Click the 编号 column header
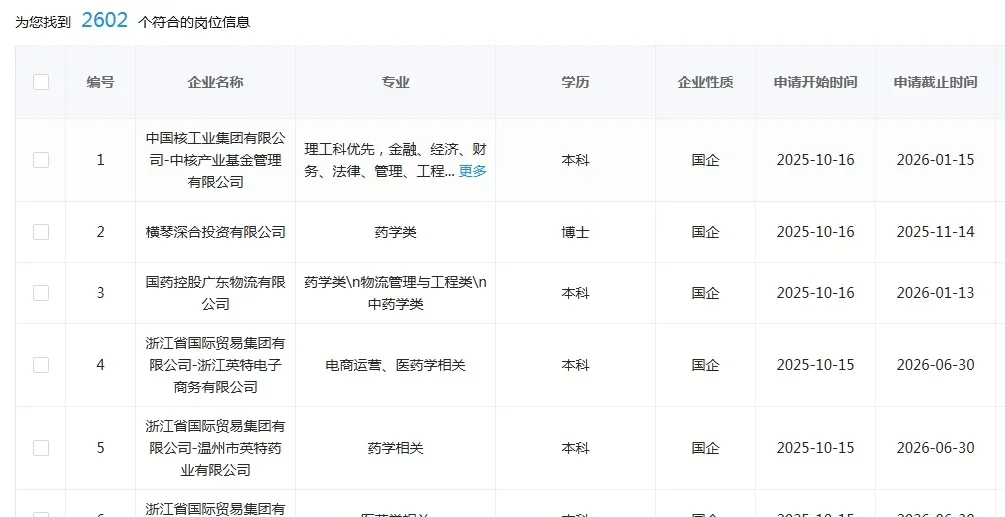Image resolution: width=1005 pixels, height=517 pixels. [101, 82]
